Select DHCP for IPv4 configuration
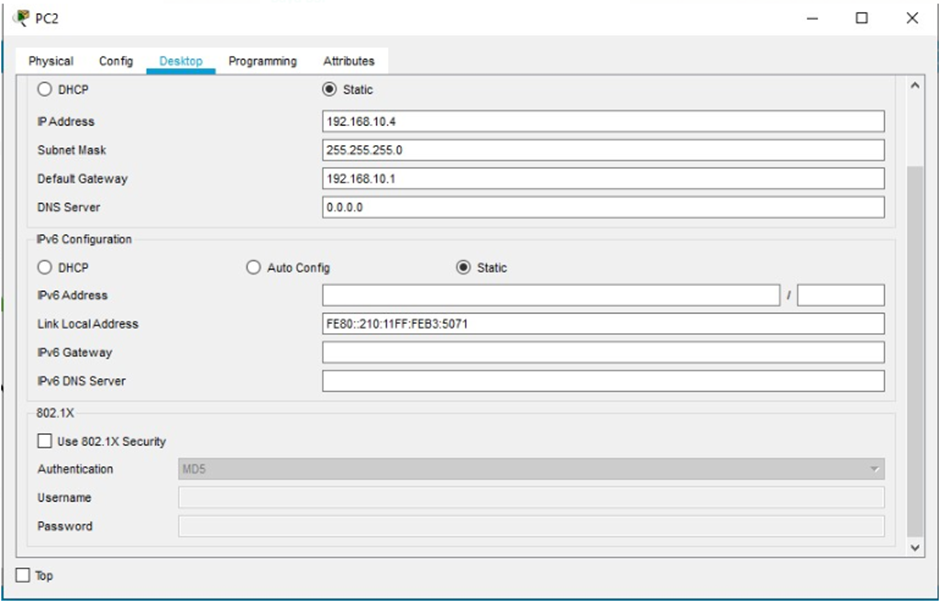 [x=44, y=89]
